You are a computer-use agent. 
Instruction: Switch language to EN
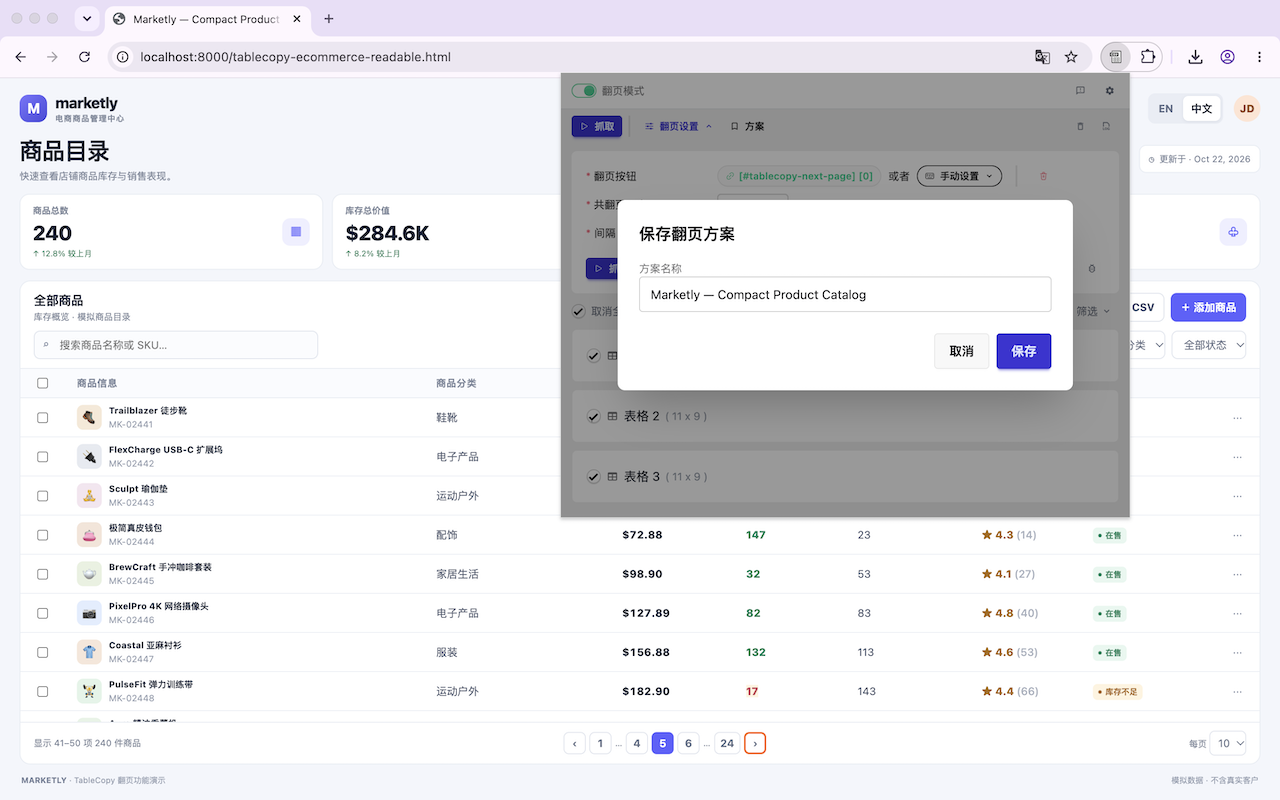point(1166,108)
